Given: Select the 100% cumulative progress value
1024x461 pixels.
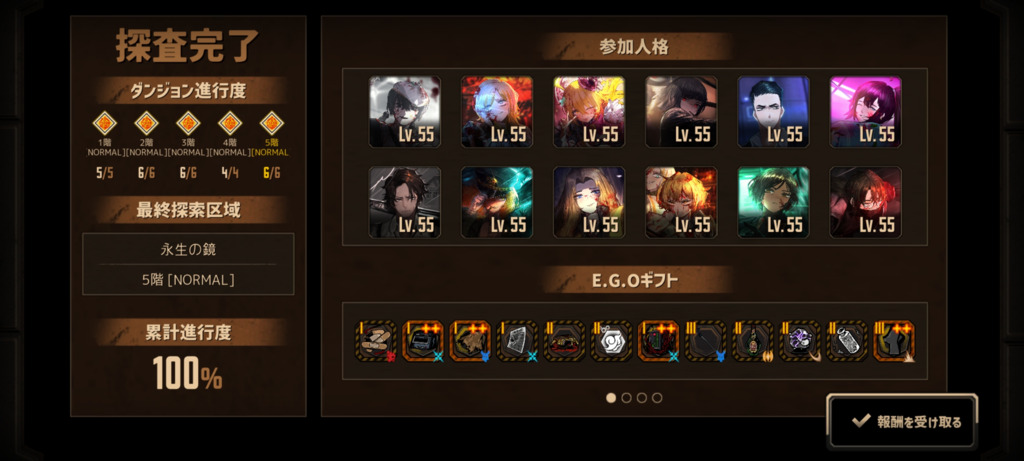Looking at the screenshot, I should click(x=187, y=374).
